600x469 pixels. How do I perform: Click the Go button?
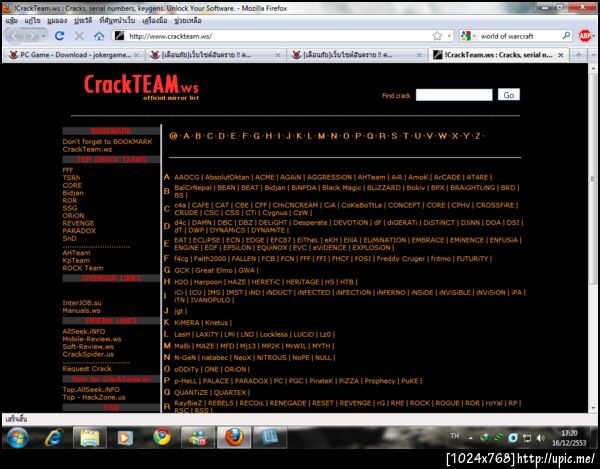509,94
